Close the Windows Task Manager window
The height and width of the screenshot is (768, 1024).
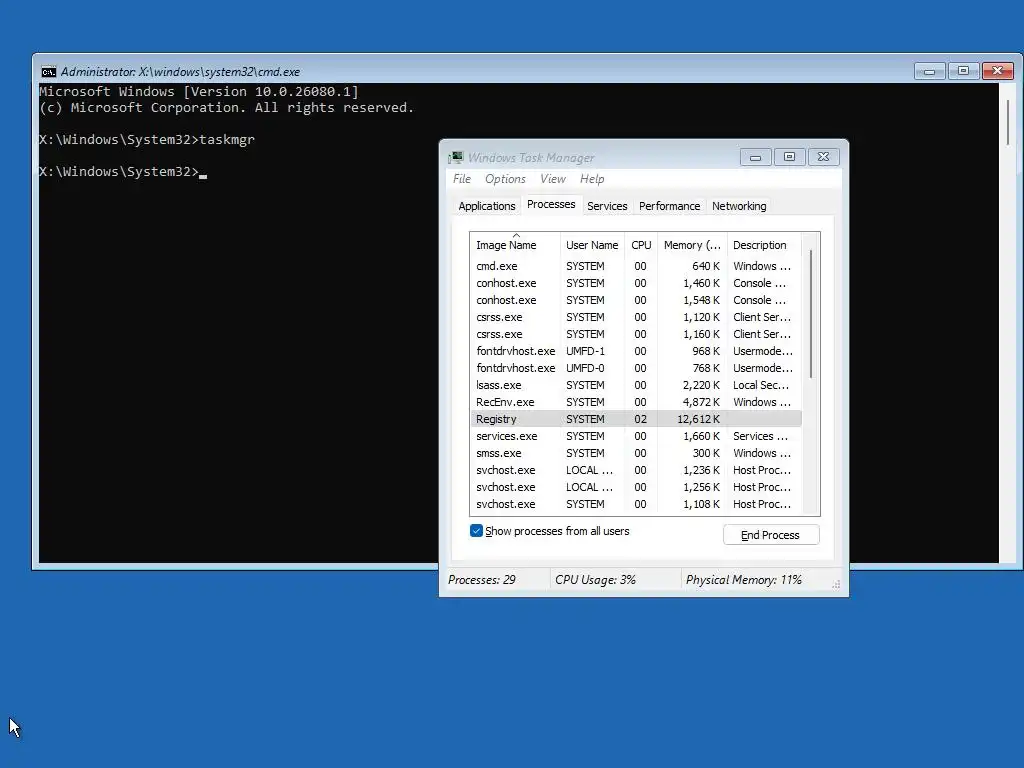[824, 157]
